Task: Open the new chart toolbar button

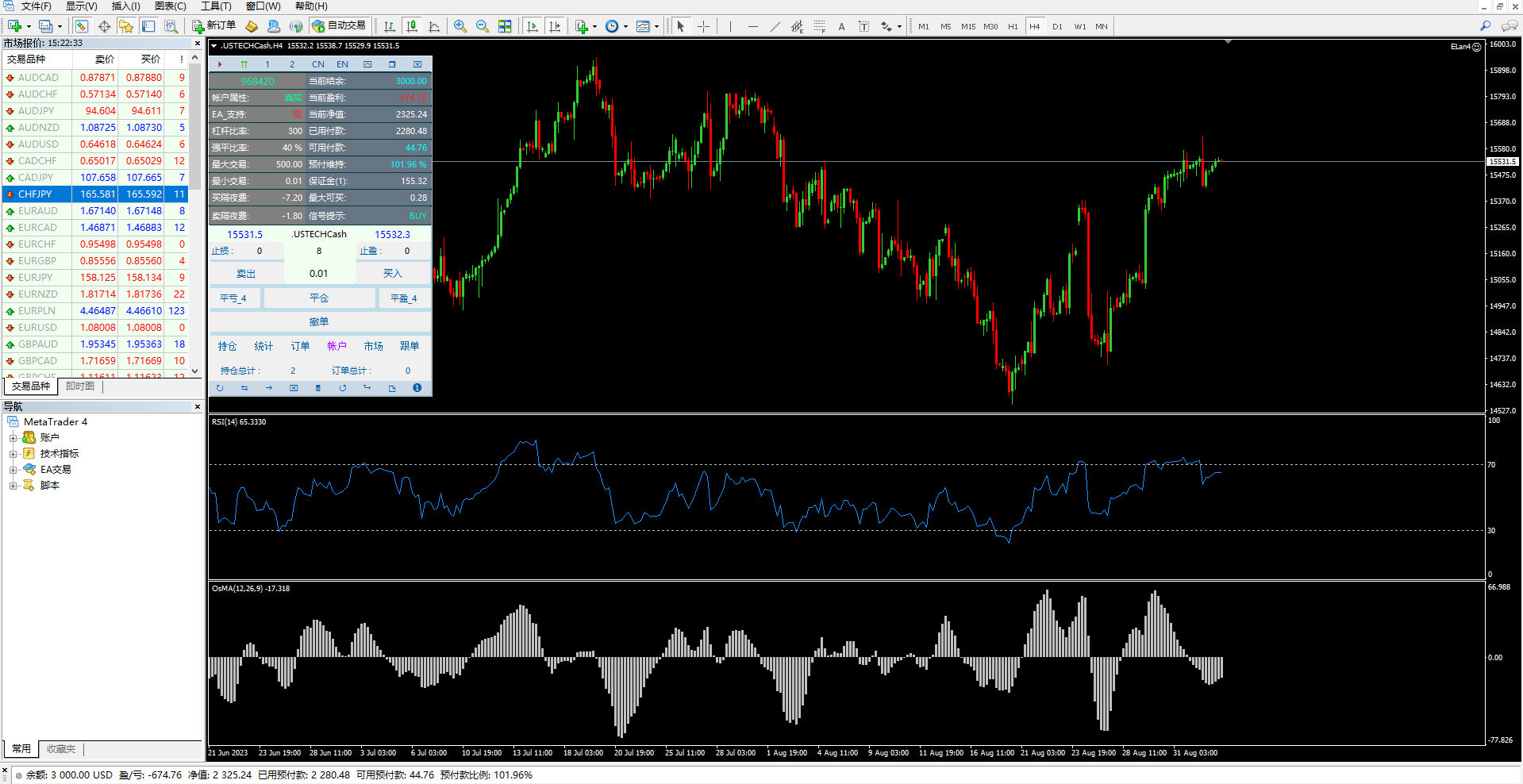Action: [x=14, y=26]
